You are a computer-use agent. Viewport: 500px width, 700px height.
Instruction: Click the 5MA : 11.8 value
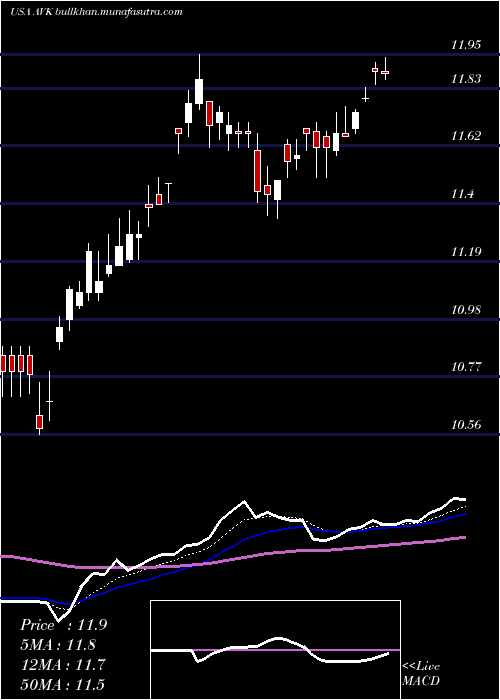(58, 645)
